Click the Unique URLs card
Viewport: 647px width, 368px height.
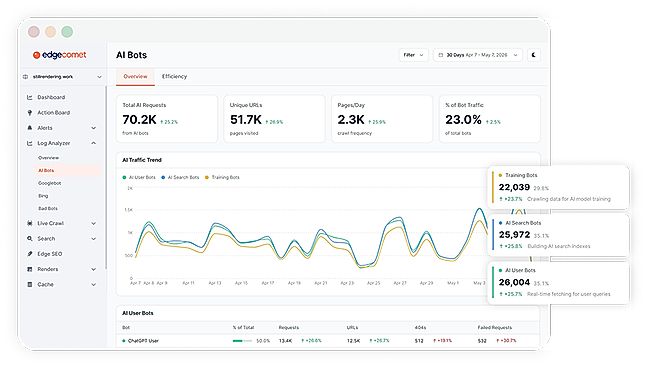274,119
